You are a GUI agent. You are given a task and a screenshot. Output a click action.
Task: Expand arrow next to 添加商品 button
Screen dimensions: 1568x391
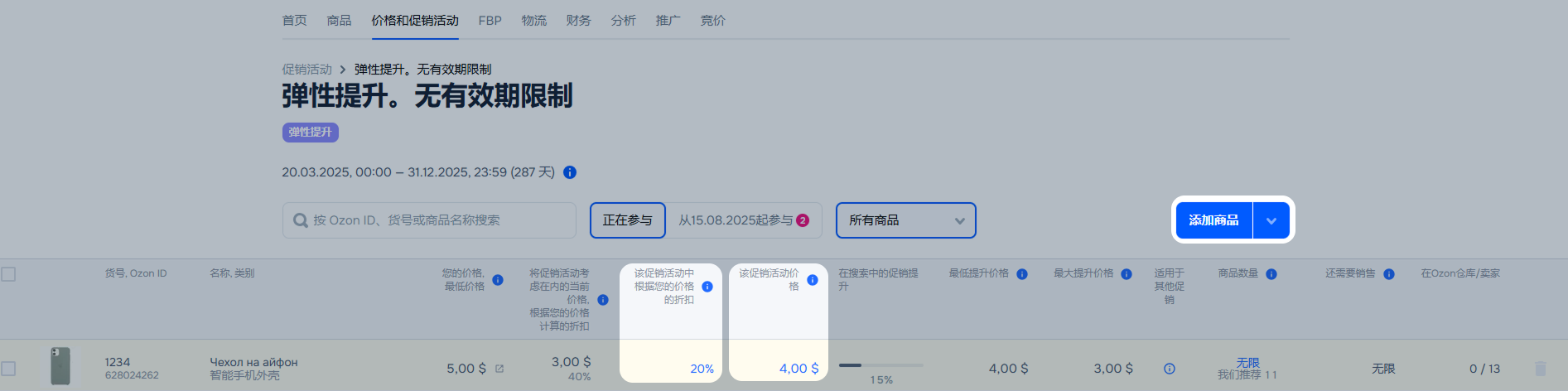[1271, 220]
